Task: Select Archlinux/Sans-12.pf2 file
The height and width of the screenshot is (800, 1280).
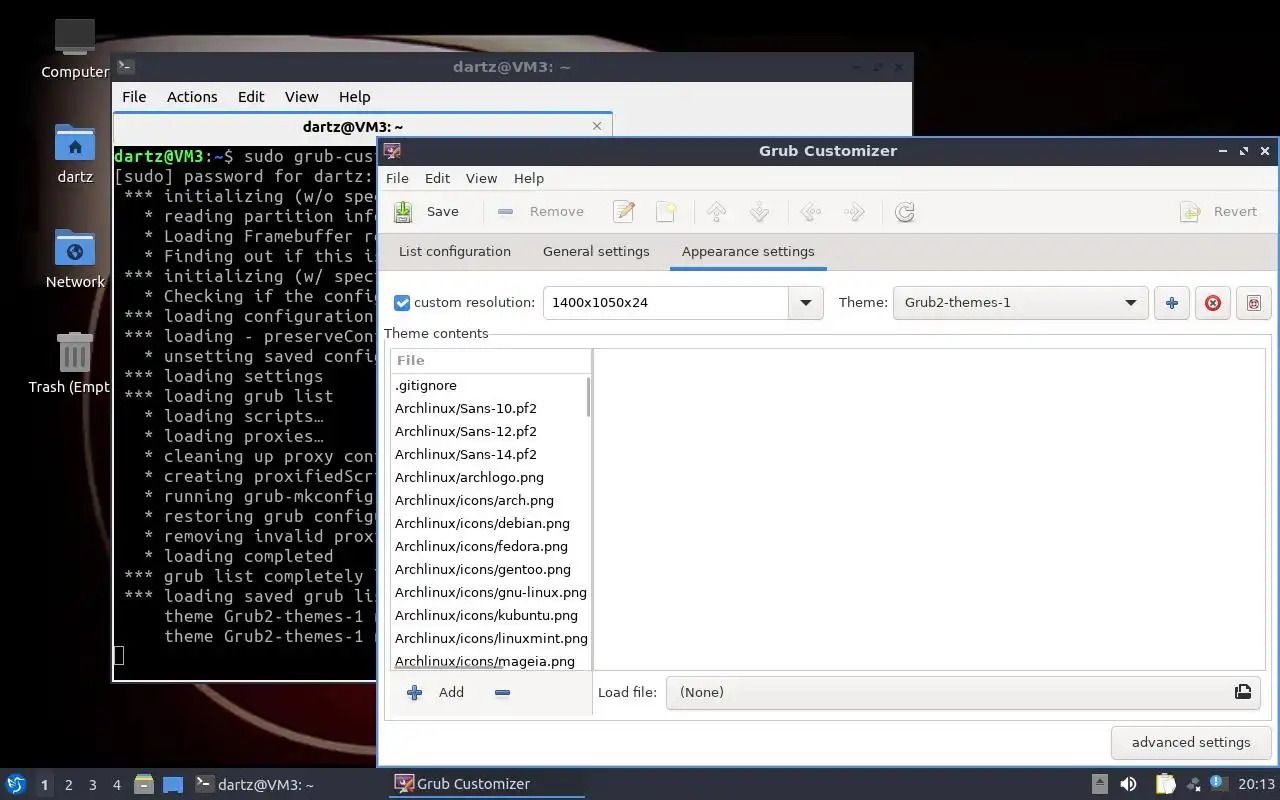Action: (489, 431)
